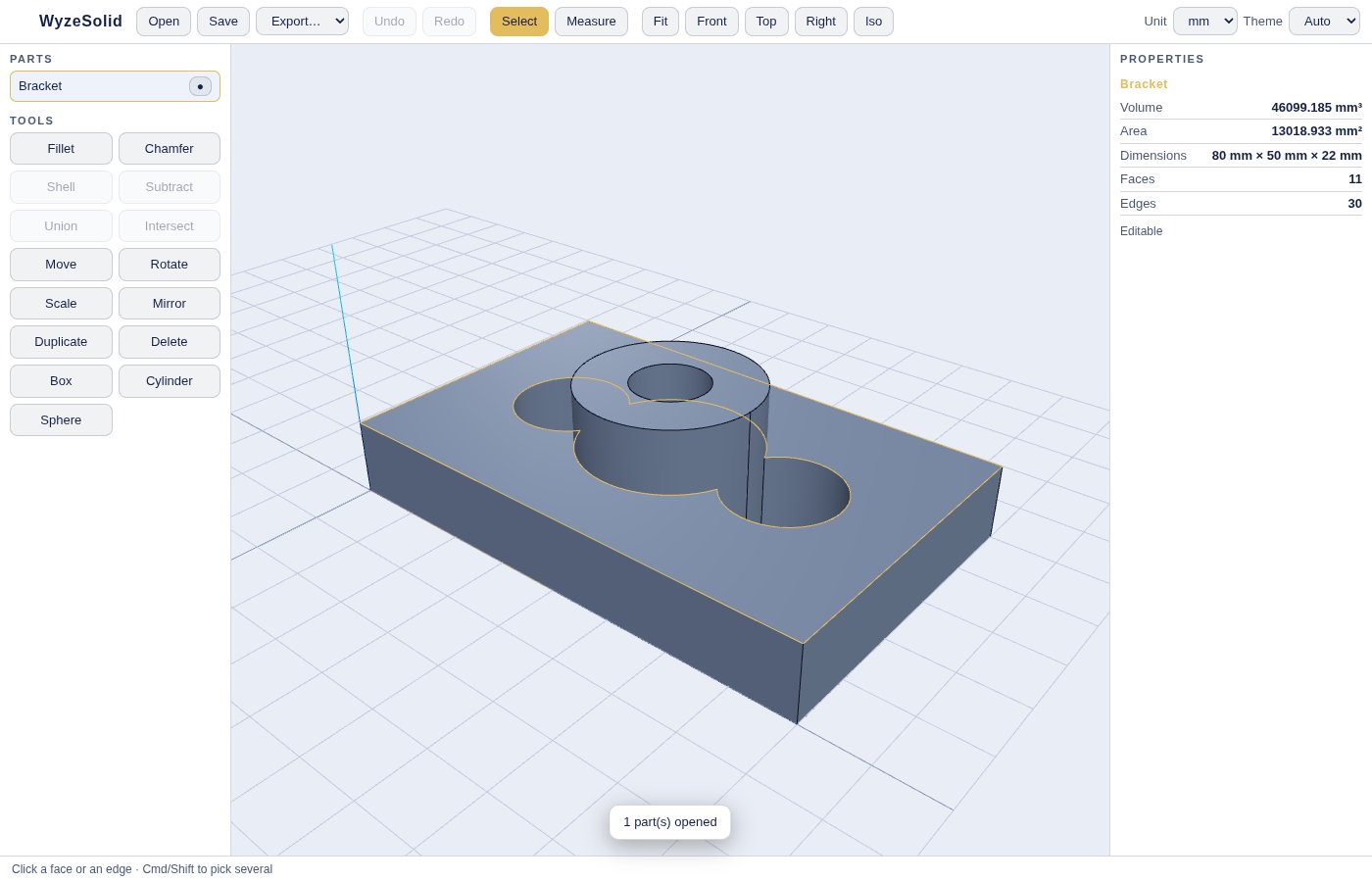Switch to Top view
The image size is (1372, 882).
pyautogui.click(x=766, y=22)
